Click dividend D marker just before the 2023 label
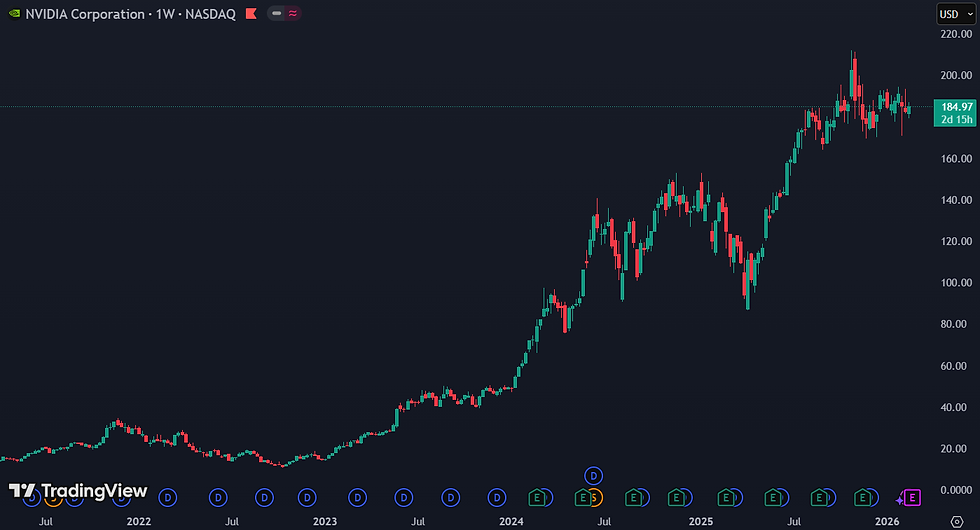The height and width of the screenshot is (530, 980). pyautogui.click(x=307, y=498)
